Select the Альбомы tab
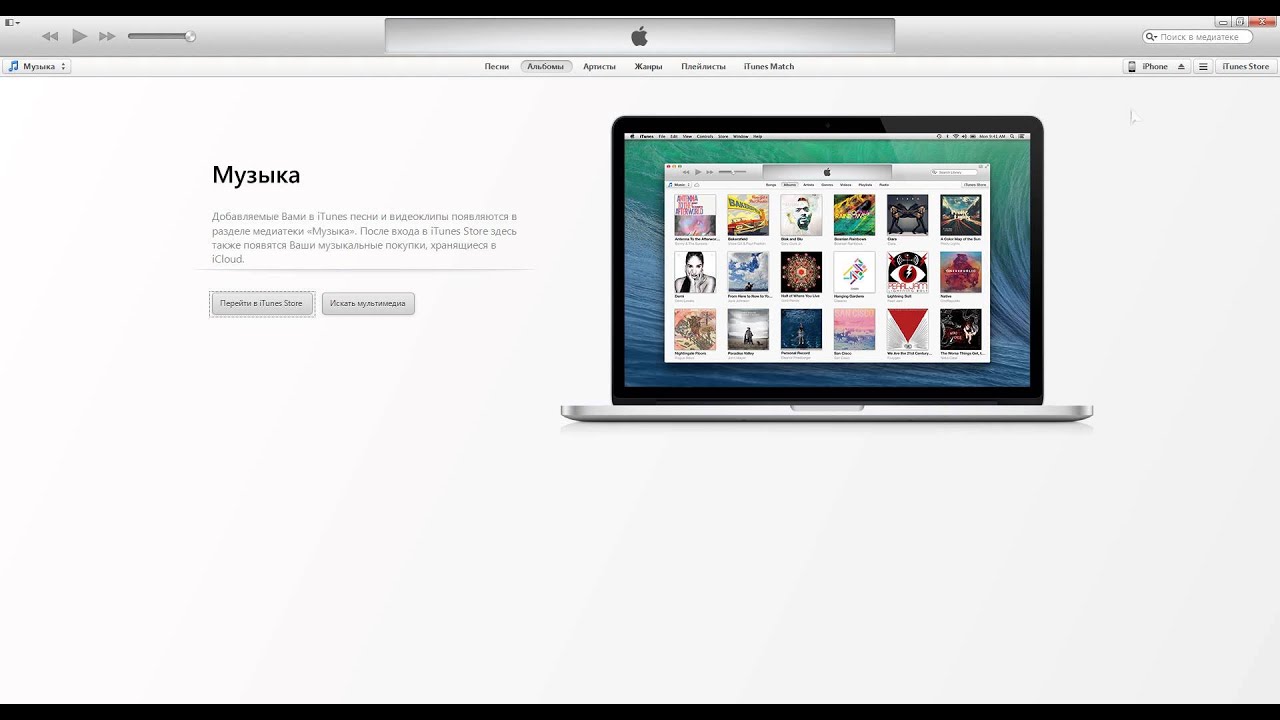Viewport: 1280px width, 720px height. pyautogui.click(x=546, y=66)
